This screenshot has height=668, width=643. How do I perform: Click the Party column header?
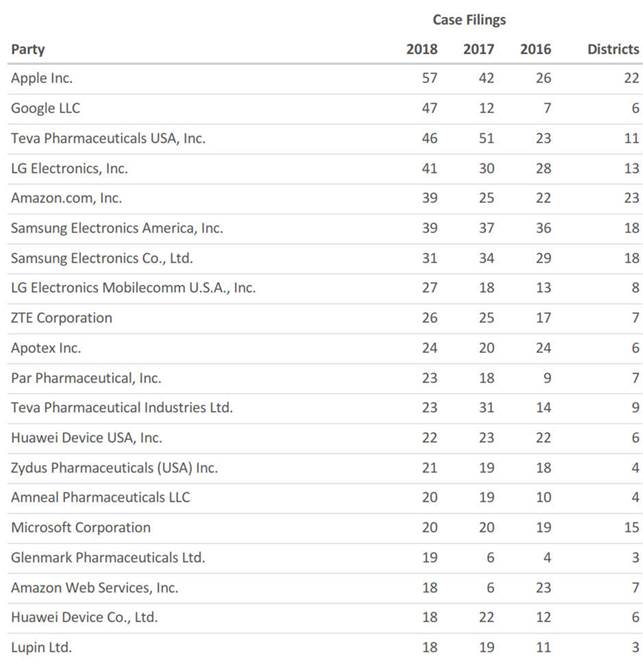(28, 50)
